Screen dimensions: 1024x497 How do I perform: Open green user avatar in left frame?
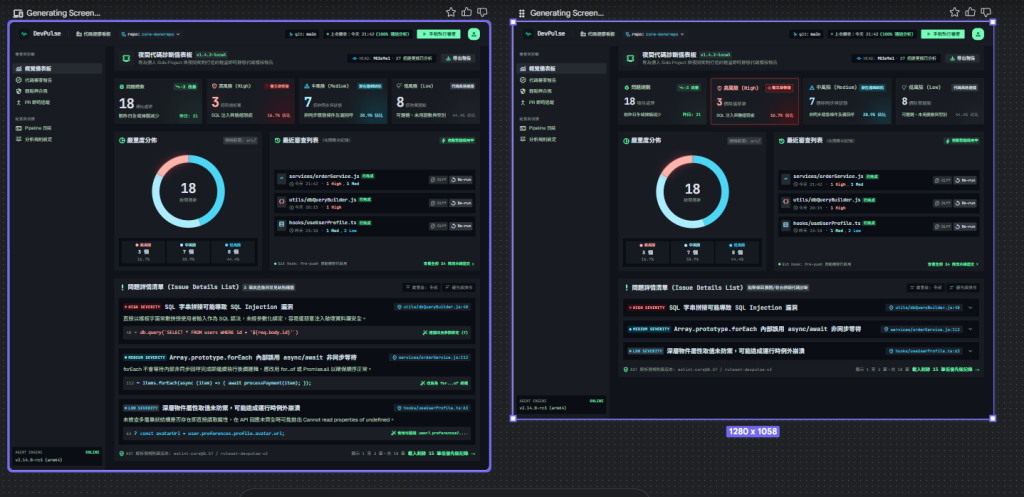[473, 34]
